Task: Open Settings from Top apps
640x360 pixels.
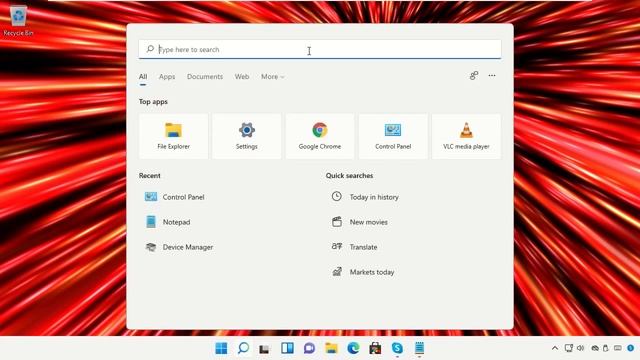Action: (247, 136)
